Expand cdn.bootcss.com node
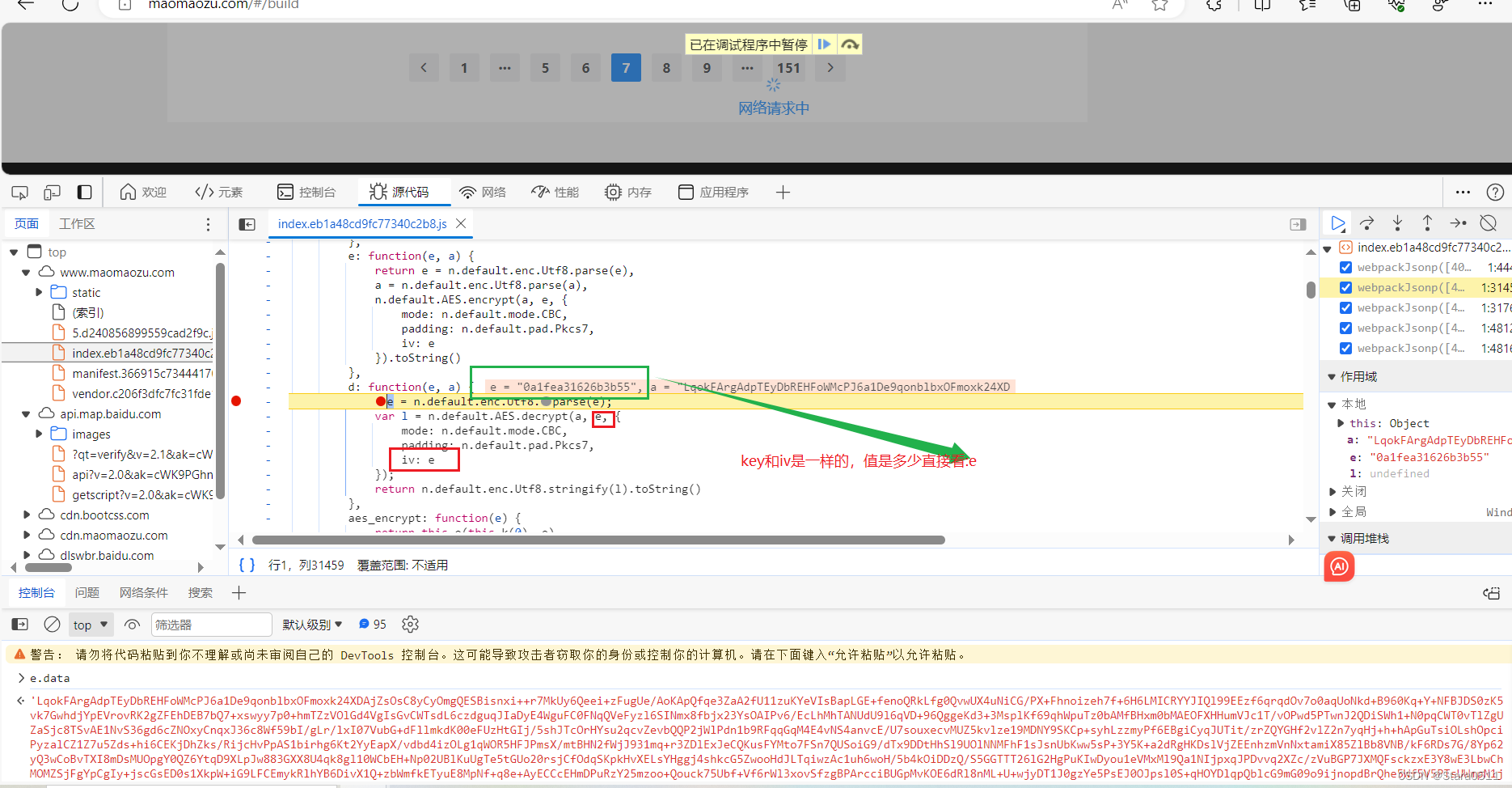1512x788 pixels. 26,515
